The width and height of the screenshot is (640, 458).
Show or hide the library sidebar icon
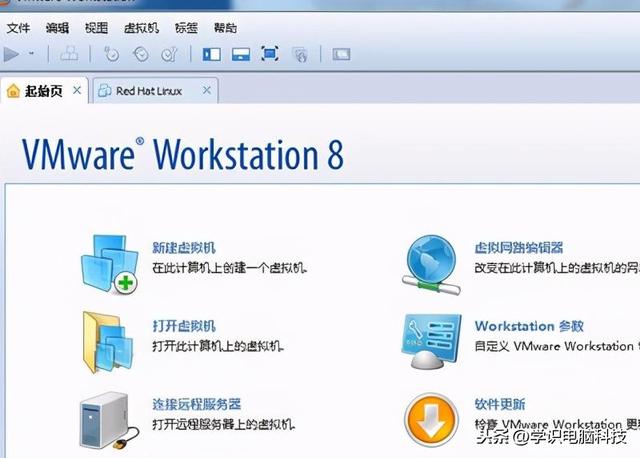pos(211,54)
